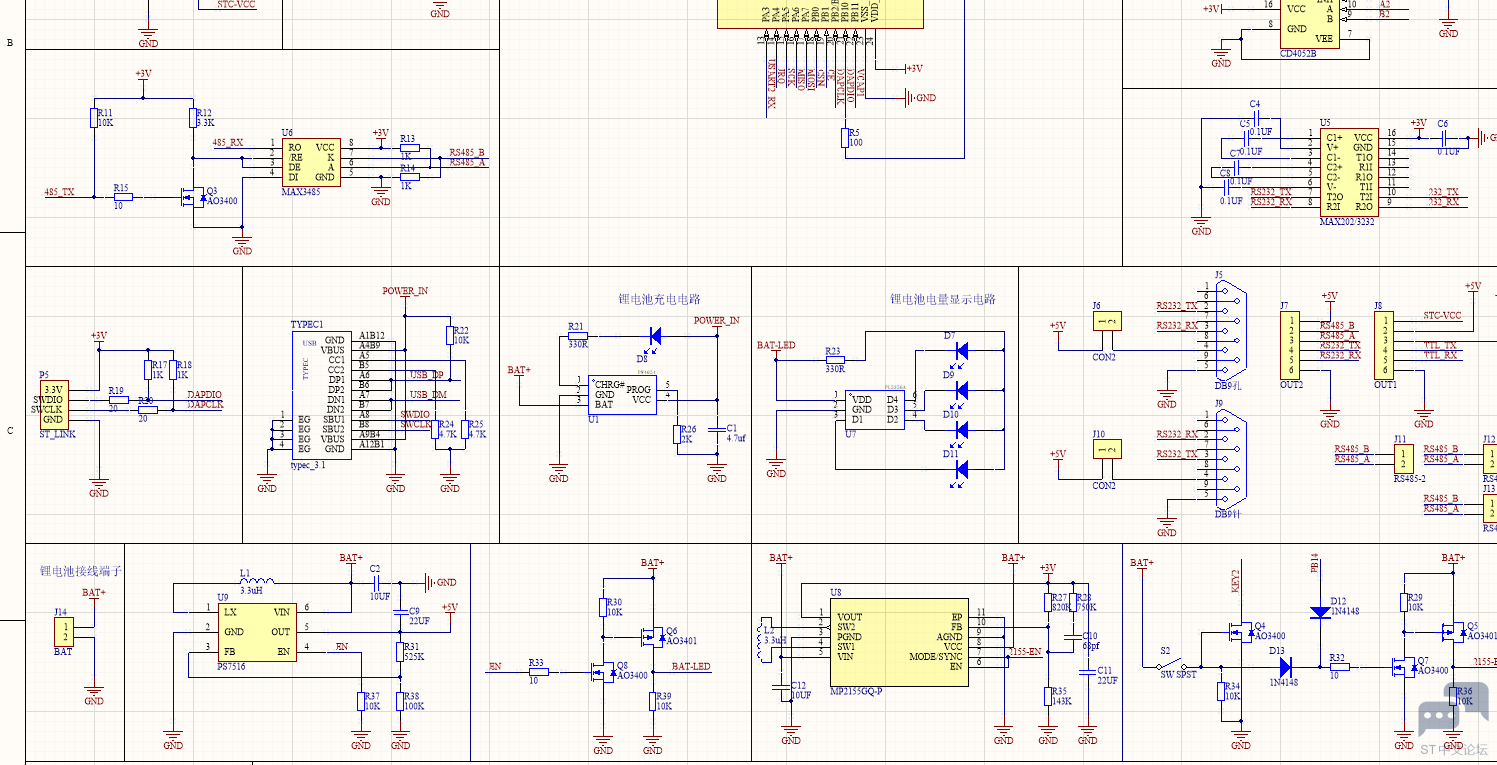Click the STC-VCC label at header J8
Viewport: 1497px width, 765px height.
pyautogui.click(x=1442, y=316)
